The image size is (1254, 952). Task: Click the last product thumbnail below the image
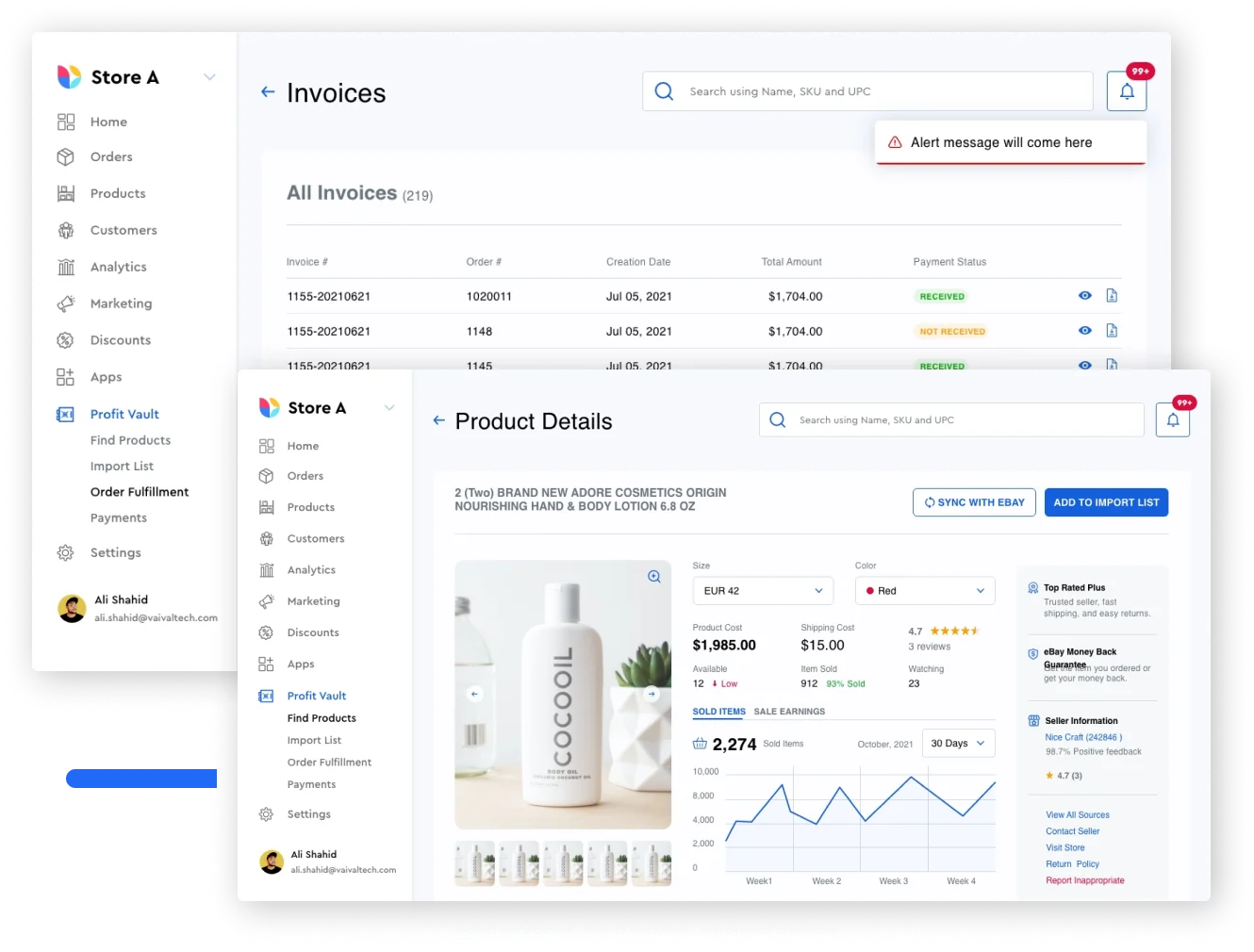(x=652, y=862)
